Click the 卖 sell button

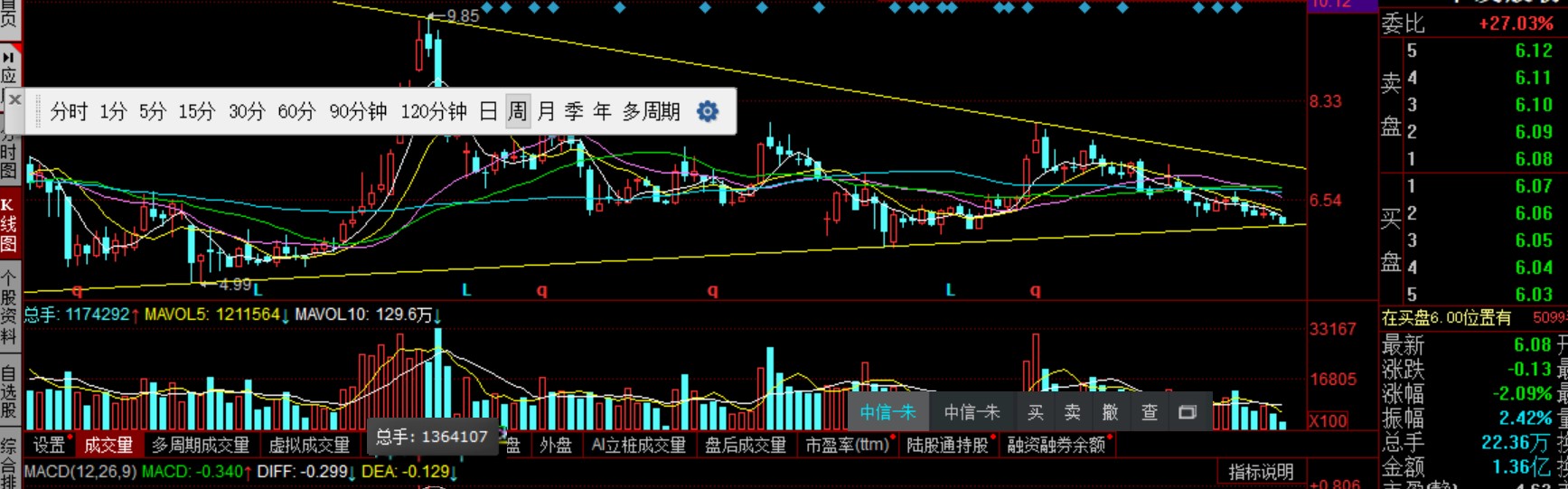pyautogui.click(x=1073, y=412)
